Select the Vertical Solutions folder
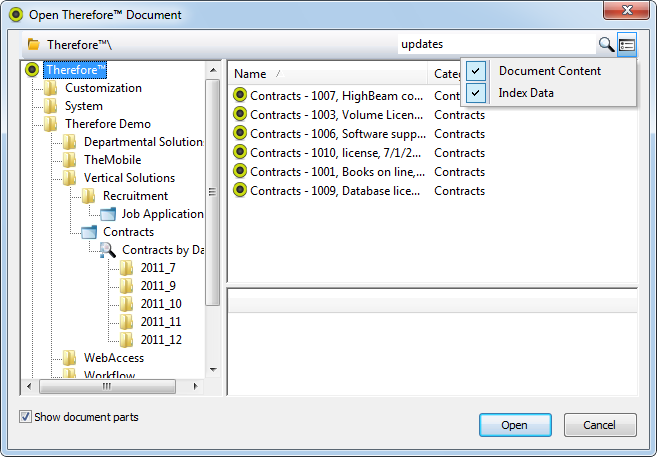 pos(129,178)
